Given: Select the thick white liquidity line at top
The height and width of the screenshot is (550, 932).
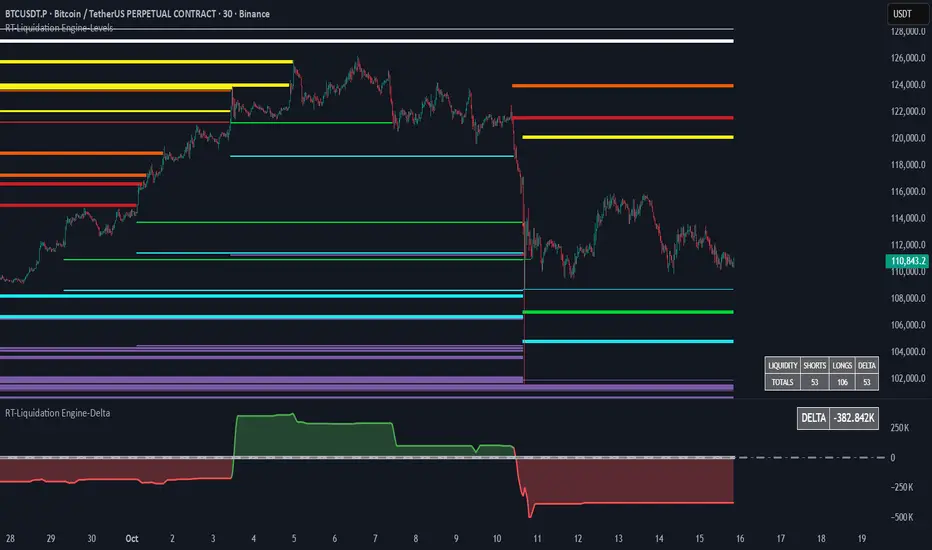Looking at the screenshot, I should (367, 41).
